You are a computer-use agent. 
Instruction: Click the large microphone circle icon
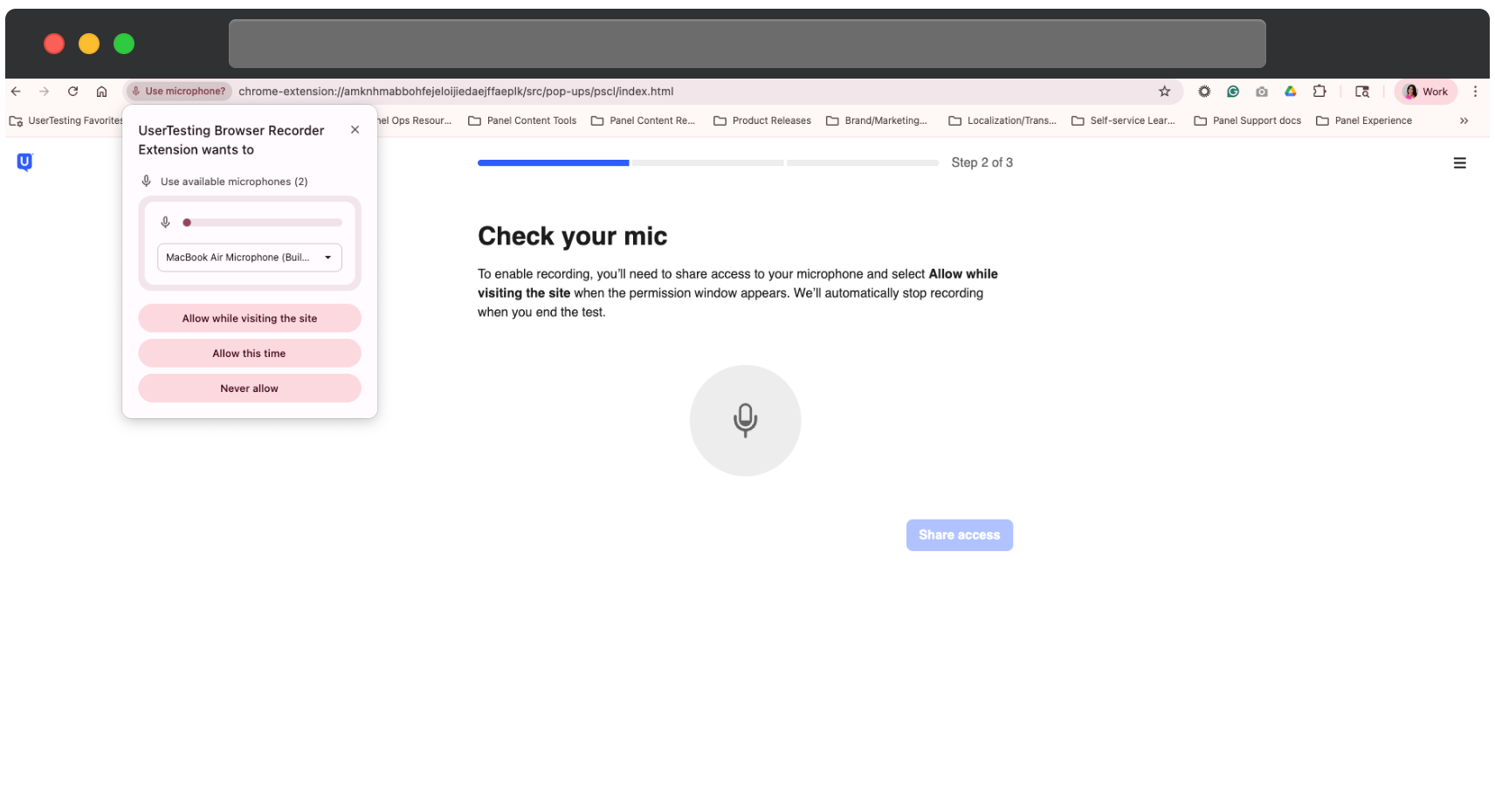point(745,420)
